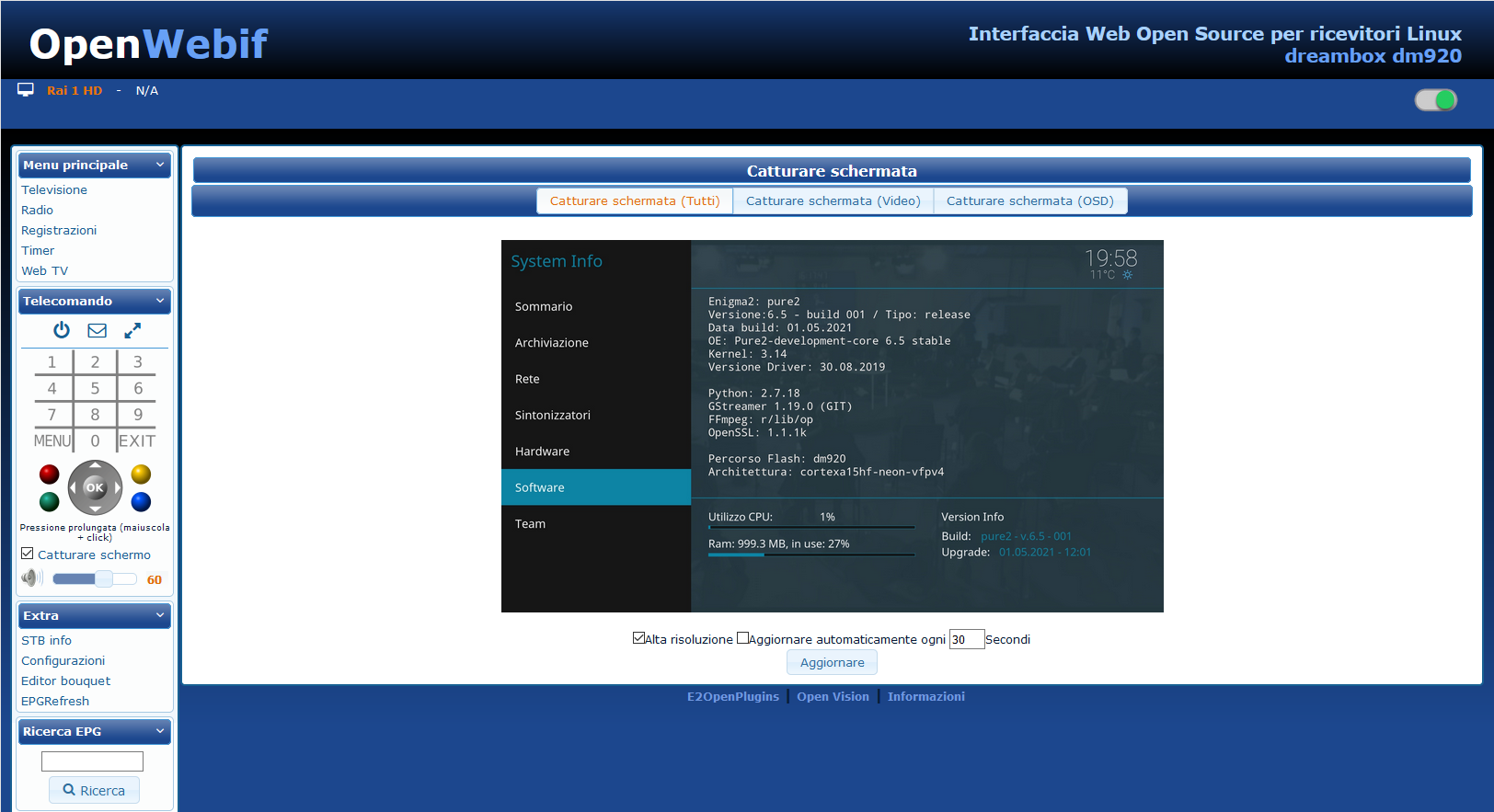Click the yellow remote button
This screenshot has height=812, width=1494.
point(141,475)
